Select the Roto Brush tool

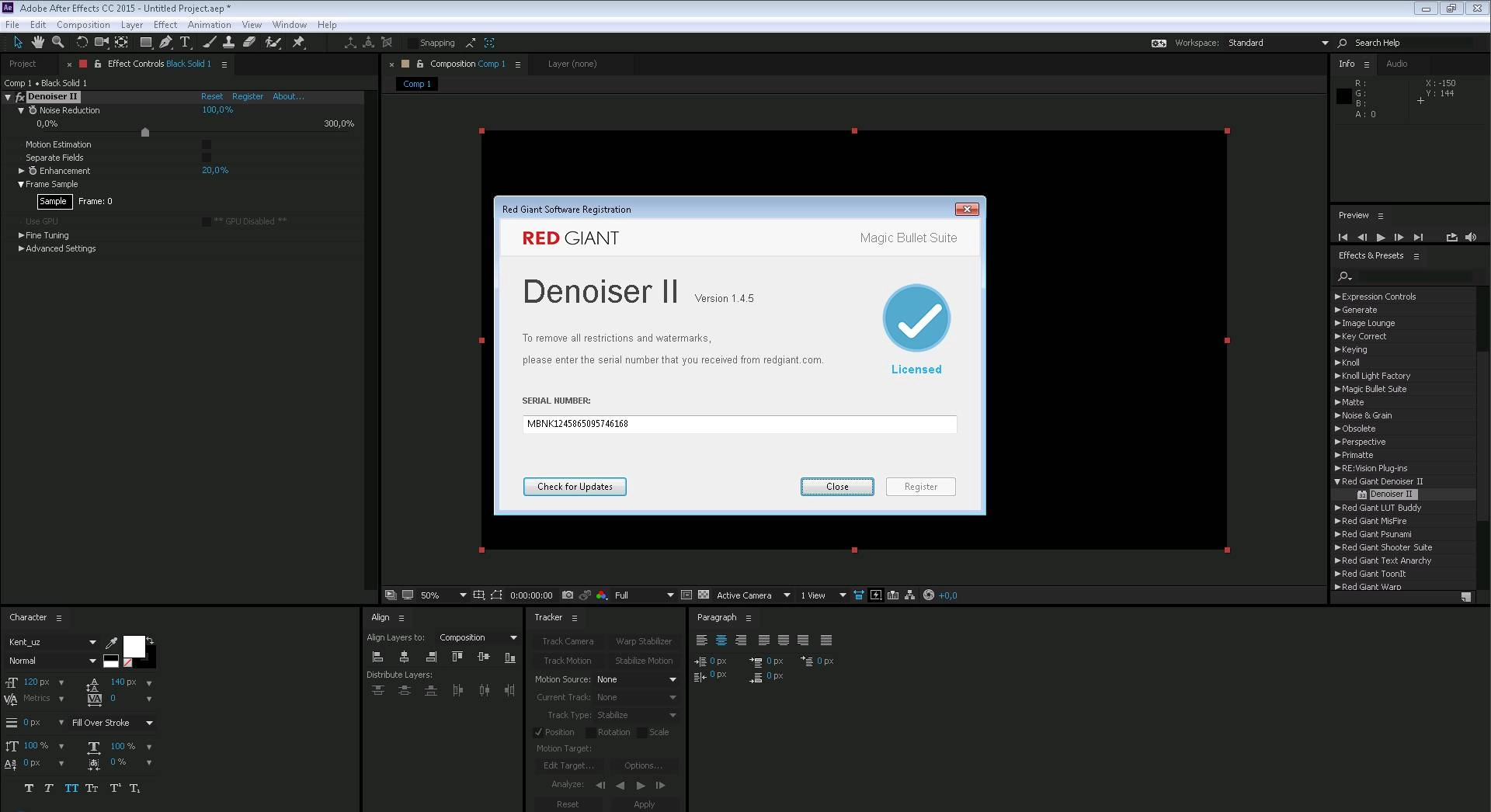pos(273,43)
